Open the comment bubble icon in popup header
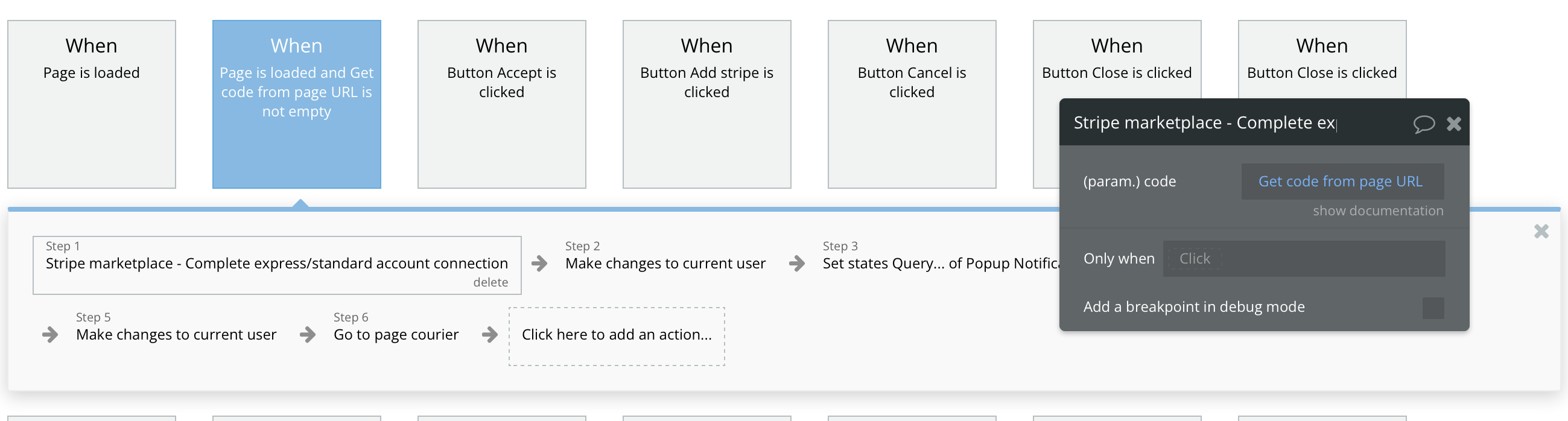The height and width of the screenshot is (421, 1568). (1423, 124)
